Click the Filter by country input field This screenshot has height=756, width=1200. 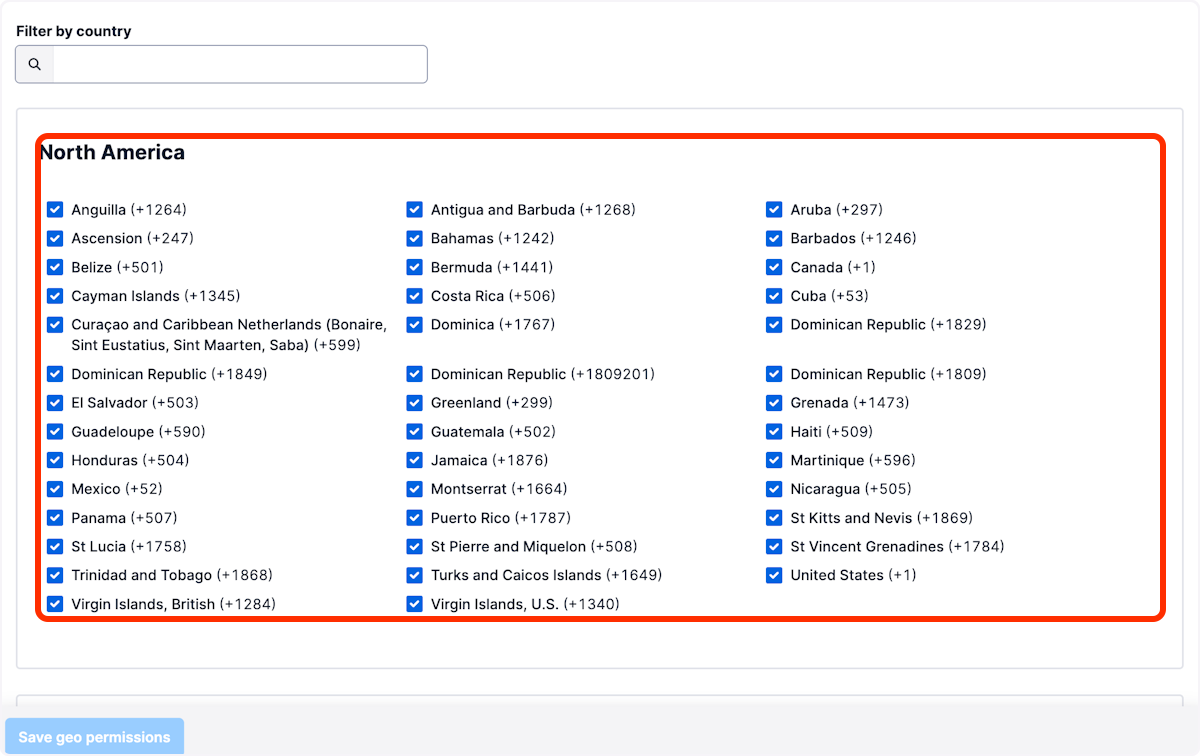[239, 64]
